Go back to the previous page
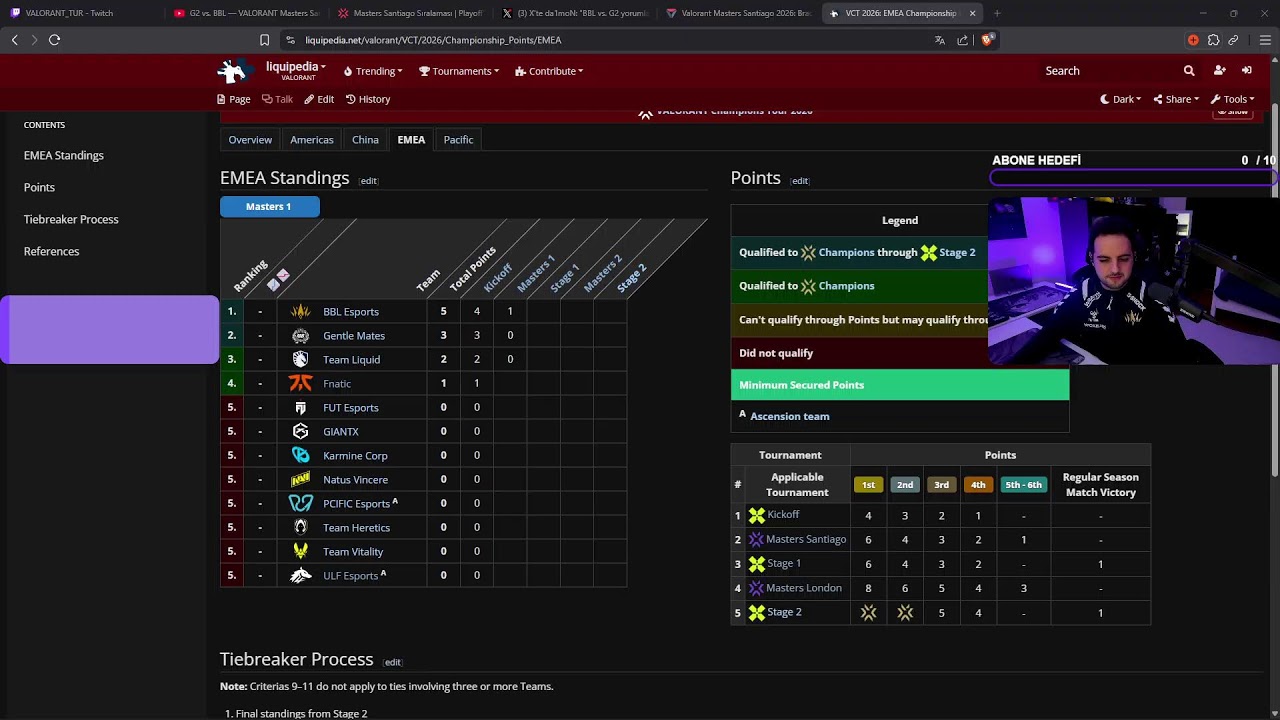Image resolution: width=1280 pixels, height=720 pixels. click(x=14, y=40)
